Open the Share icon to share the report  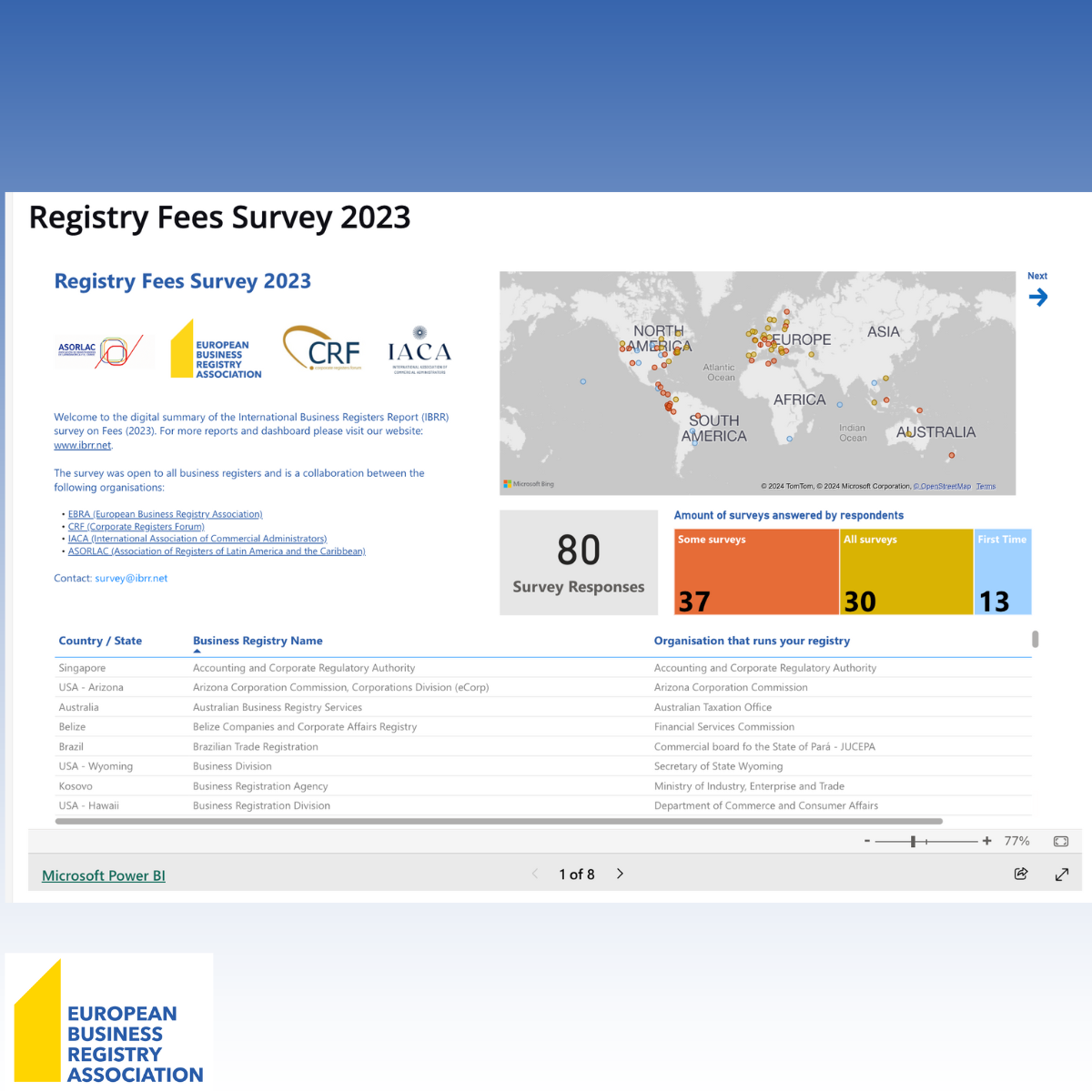[x=1021, y=874]
